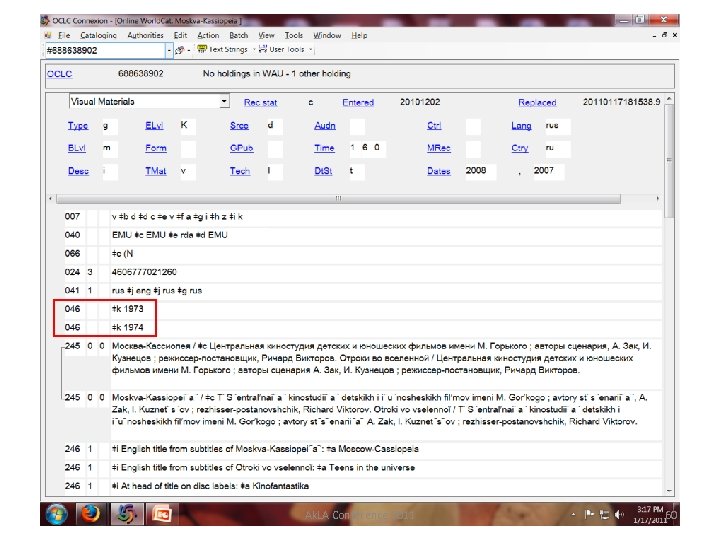Viewport: 720px width, 540px height.
Task: Click the Desc fixed field link
Action: coord(78,171)
